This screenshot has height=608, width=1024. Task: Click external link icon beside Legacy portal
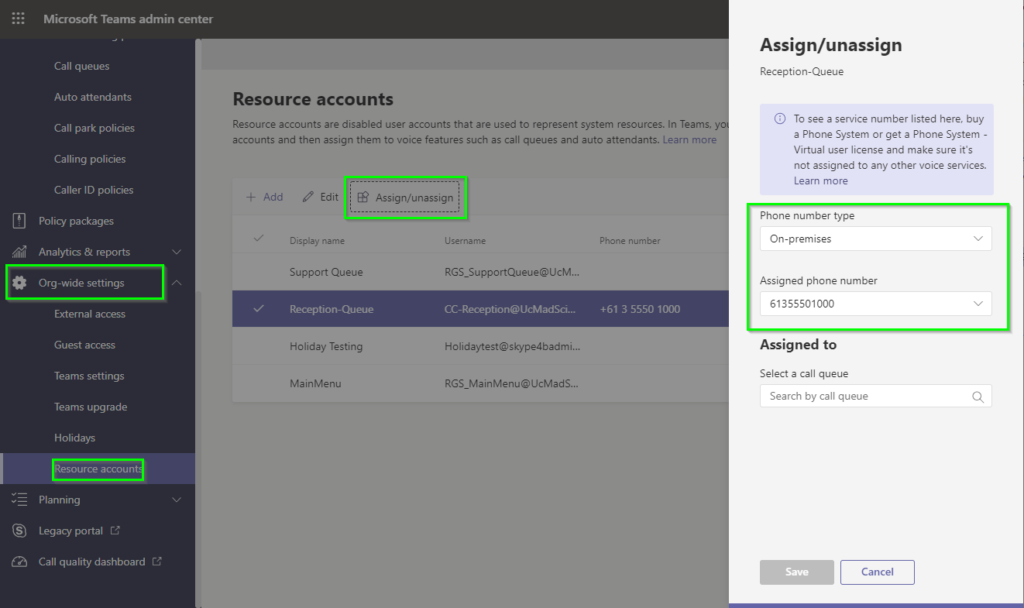[x=115, y=530]
